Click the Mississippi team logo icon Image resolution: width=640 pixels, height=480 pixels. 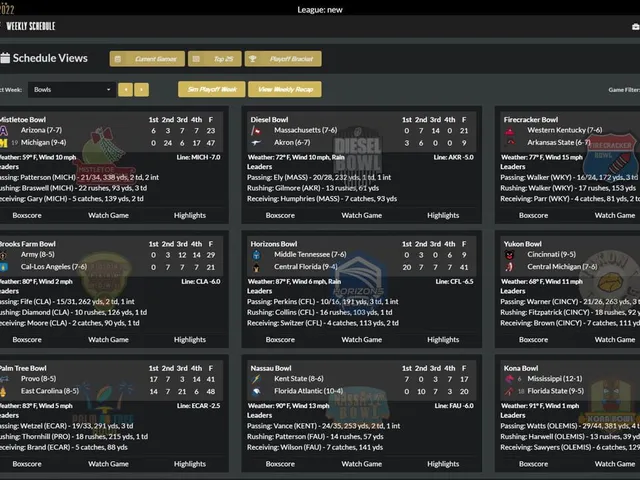point(509,379)
